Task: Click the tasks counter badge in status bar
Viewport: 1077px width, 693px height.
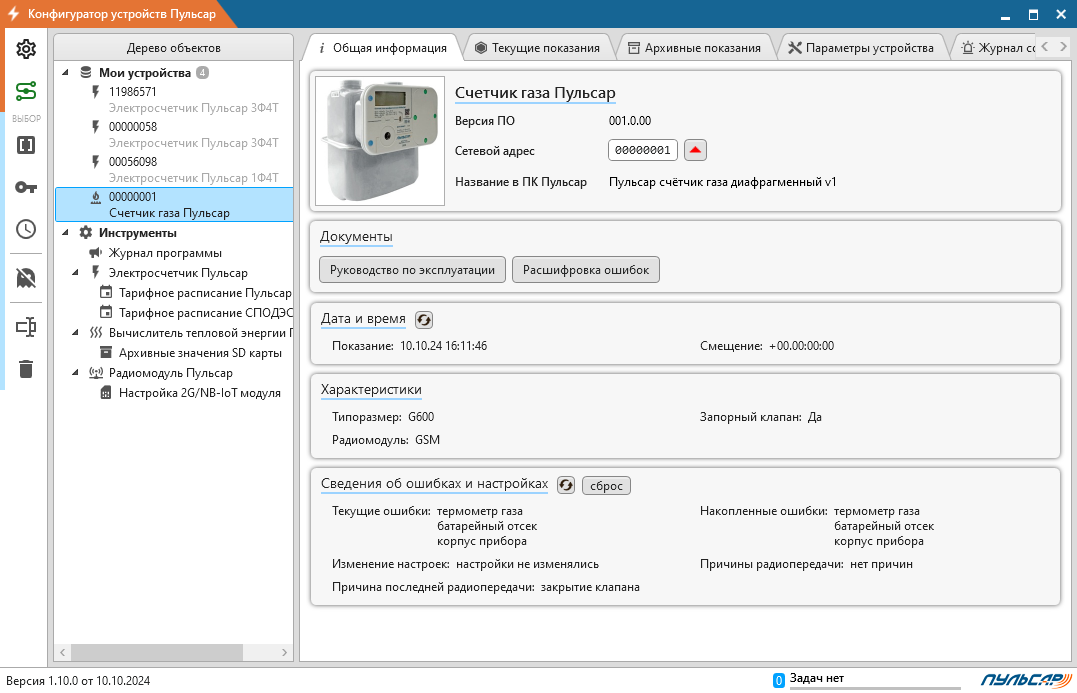Action: (779, 680)
